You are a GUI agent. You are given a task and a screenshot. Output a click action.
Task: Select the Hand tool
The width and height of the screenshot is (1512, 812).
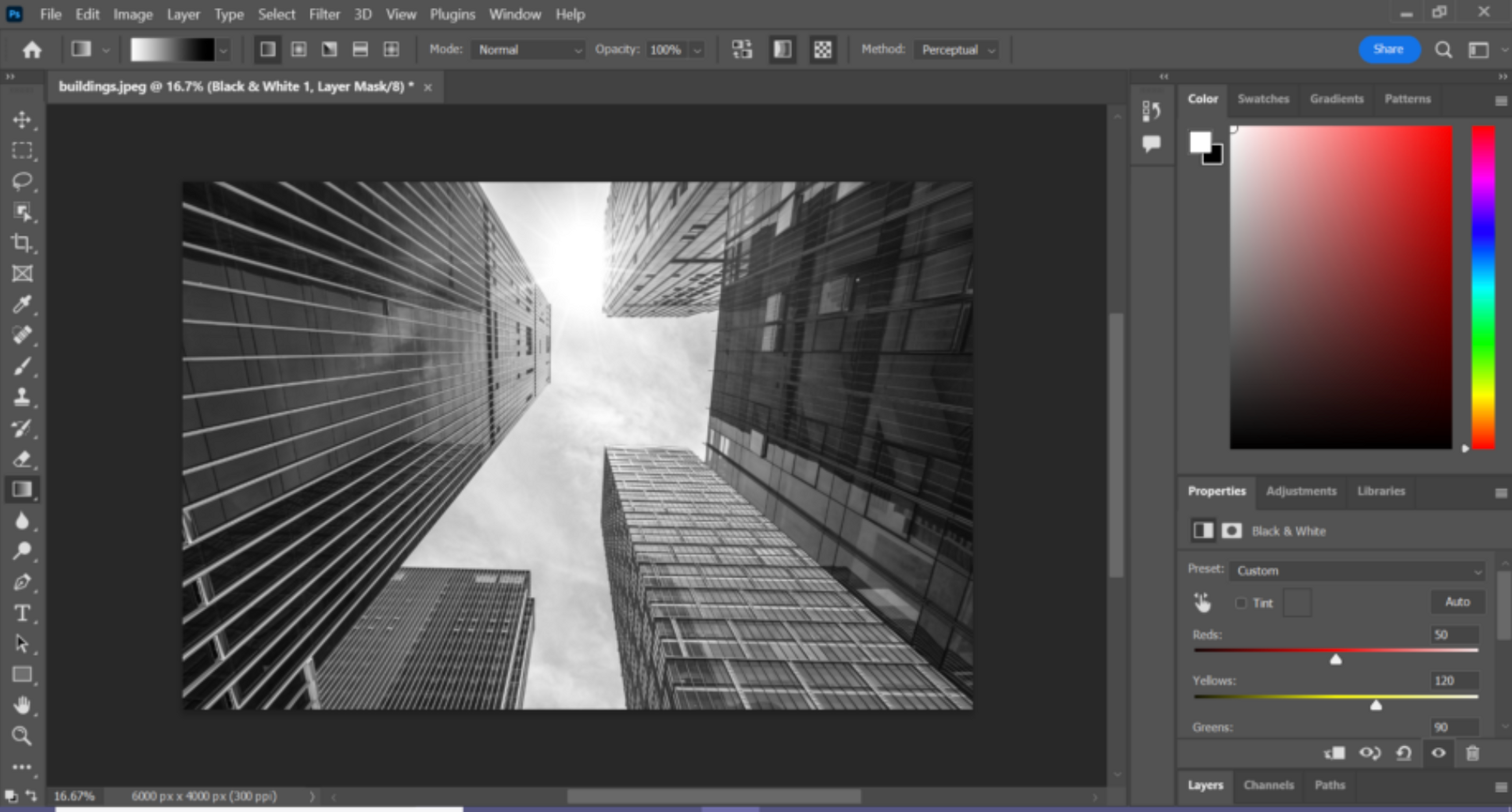[x=22, y=704]
